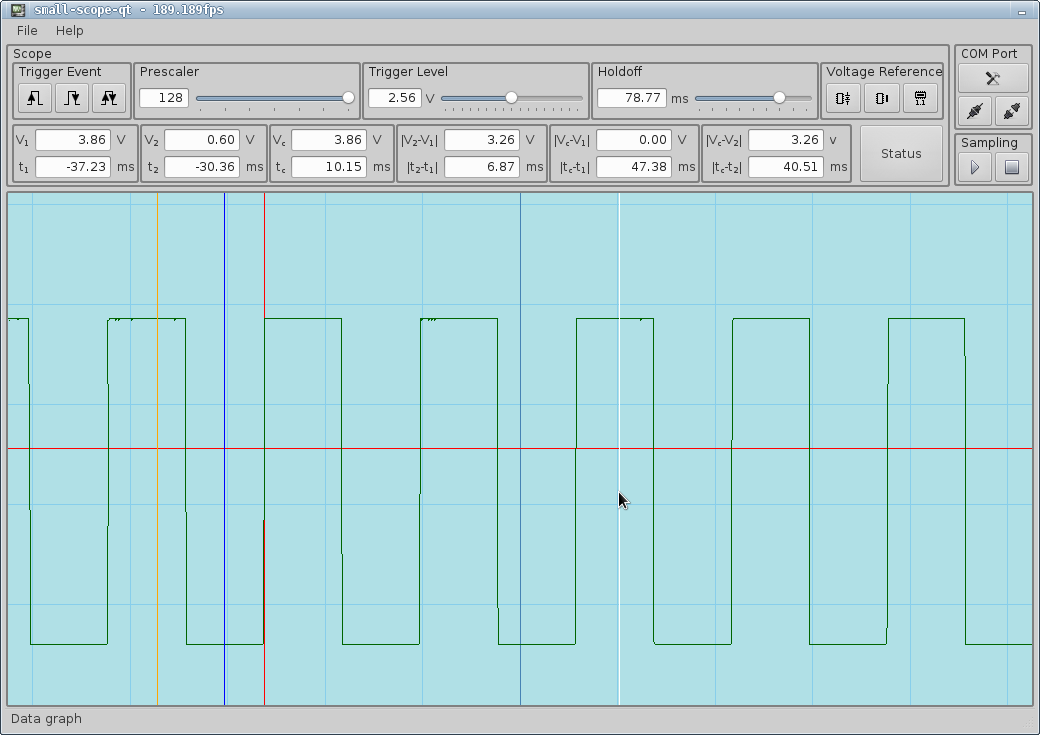1040x735 pixels.
Task: Select the internal 1.1V reference icon
Action: point(918,98)
